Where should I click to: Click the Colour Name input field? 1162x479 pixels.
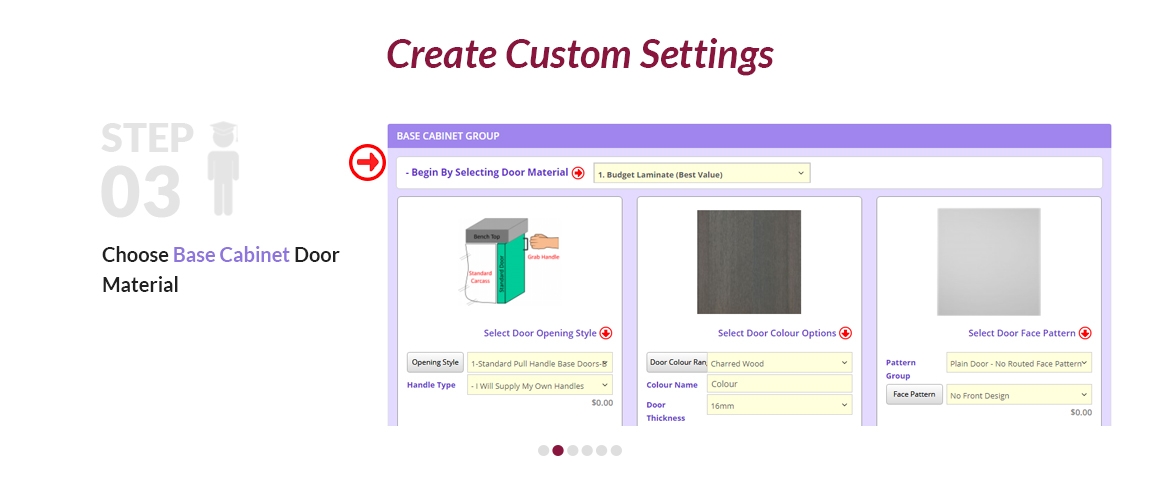(x=779, y=384)
